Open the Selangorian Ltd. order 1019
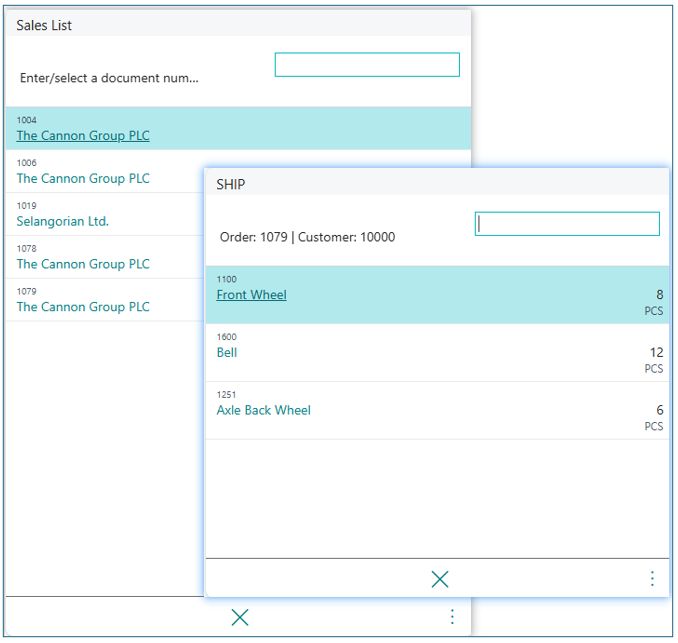The height and width of the screenshot is (643, 678). (x=63, y=222)
